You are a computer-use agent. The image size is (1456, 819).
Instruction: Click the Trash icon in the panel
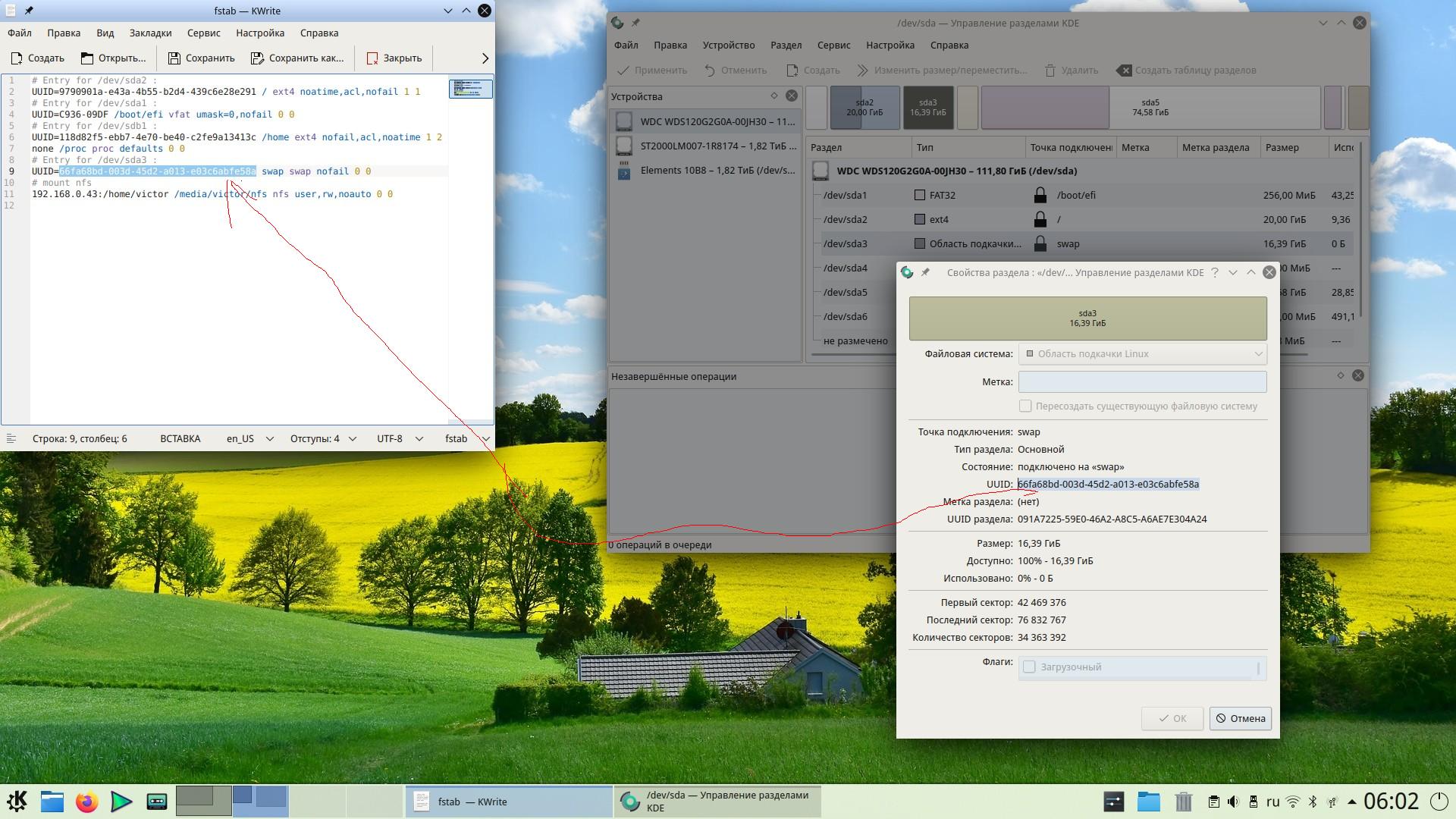pos(1183,802)
